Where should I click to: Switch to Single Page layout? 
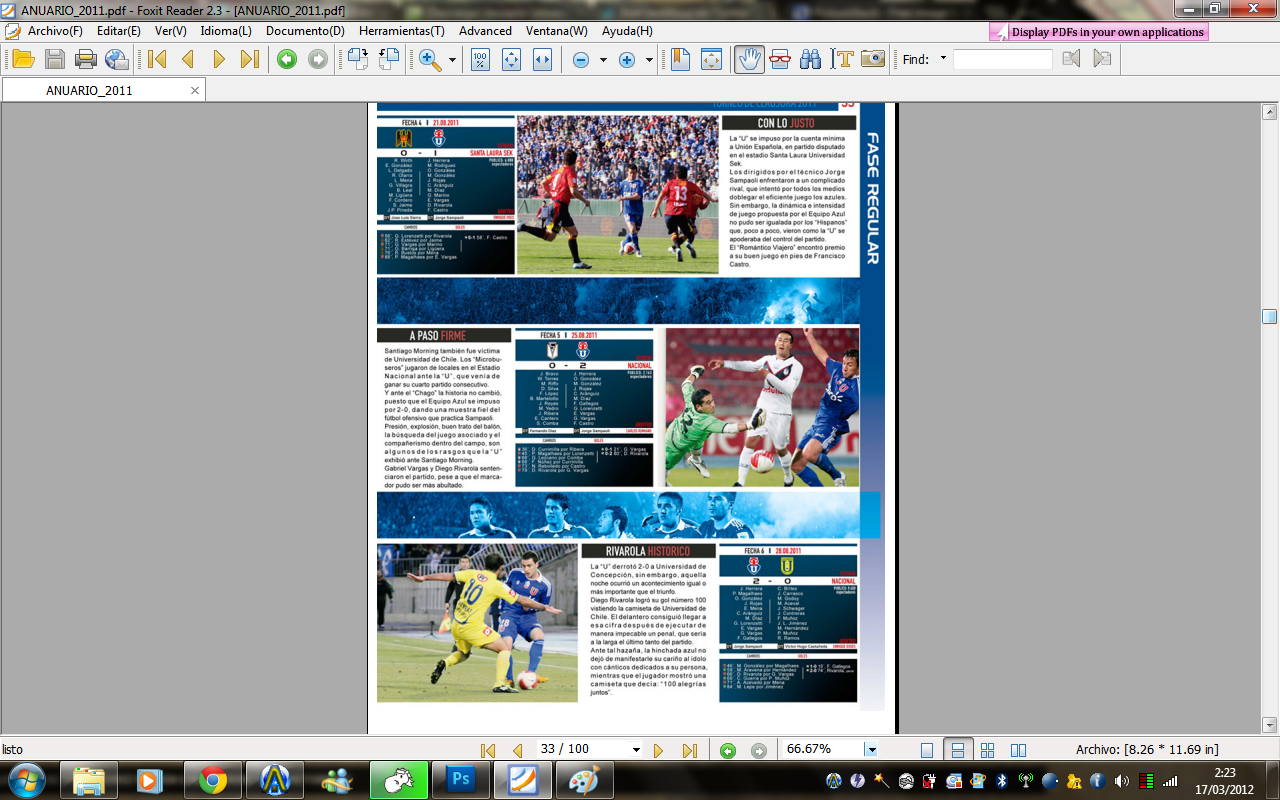coord(927,750)
